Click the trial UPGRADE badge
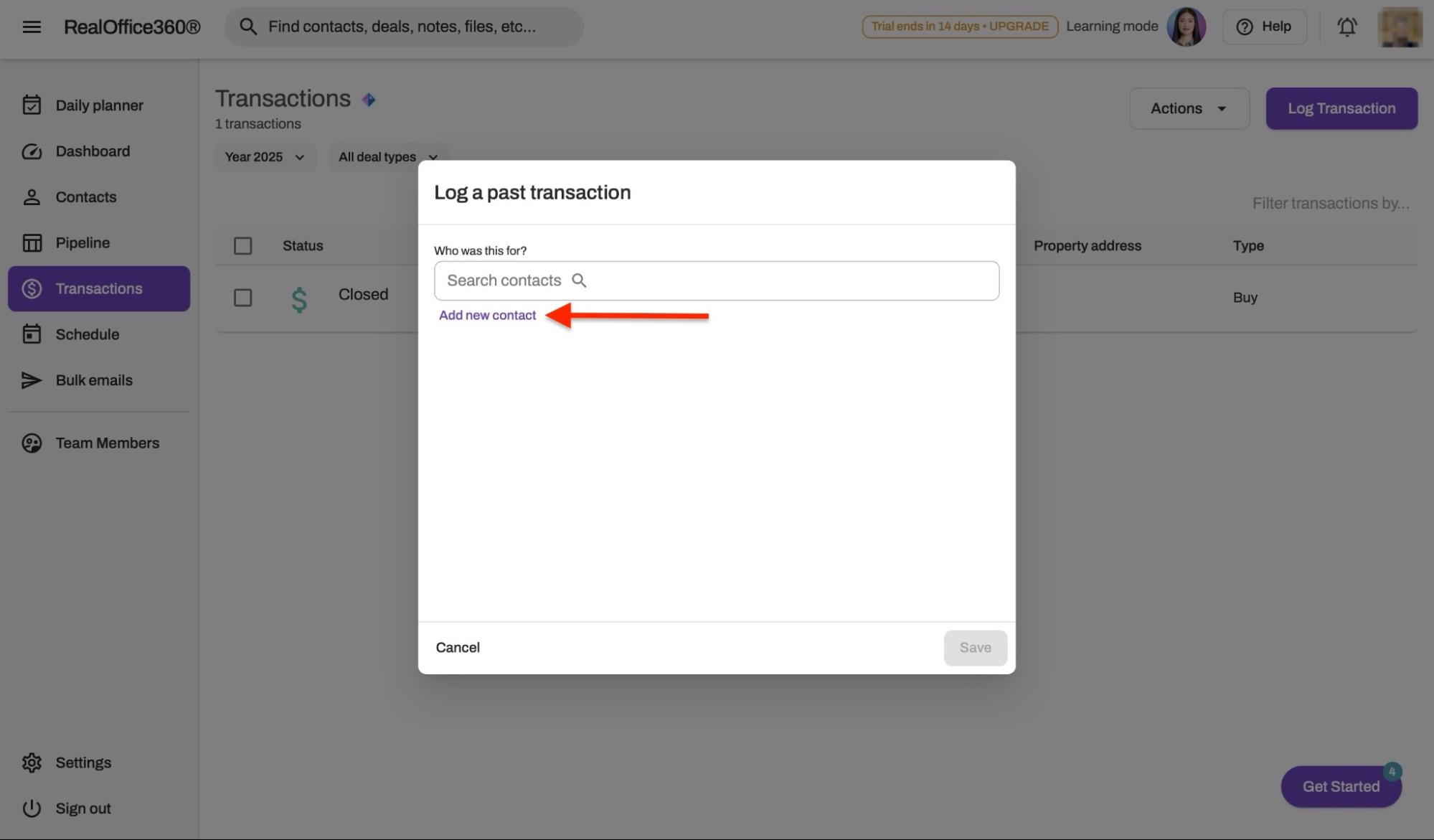 [959, 27]
